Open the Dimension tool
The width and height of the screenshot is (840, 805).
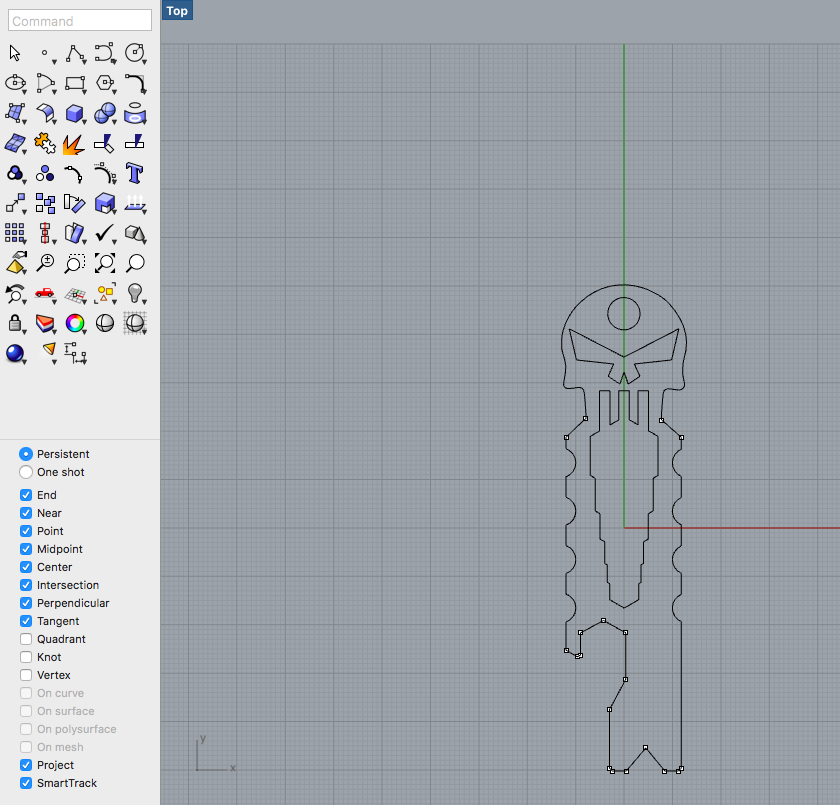(75, 353)
